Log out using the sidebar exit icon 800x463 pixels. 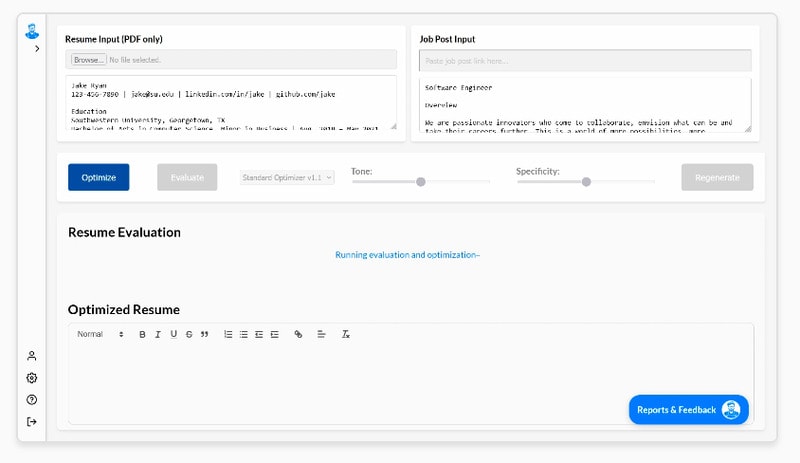pyautogui.click(x=32, y=422)
